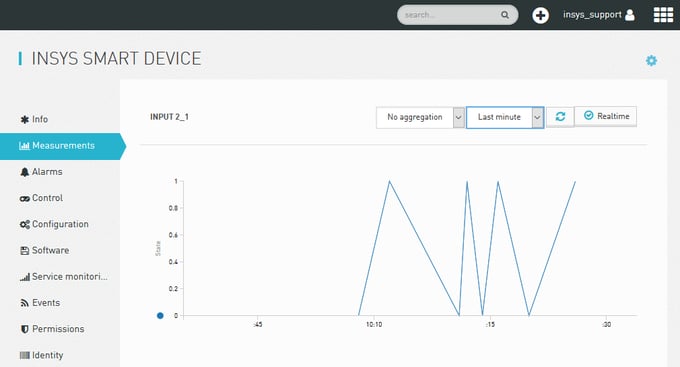The image size is (680, 367).
Task: Toggle Realtime updates
Action: click(x=606, y=116)
